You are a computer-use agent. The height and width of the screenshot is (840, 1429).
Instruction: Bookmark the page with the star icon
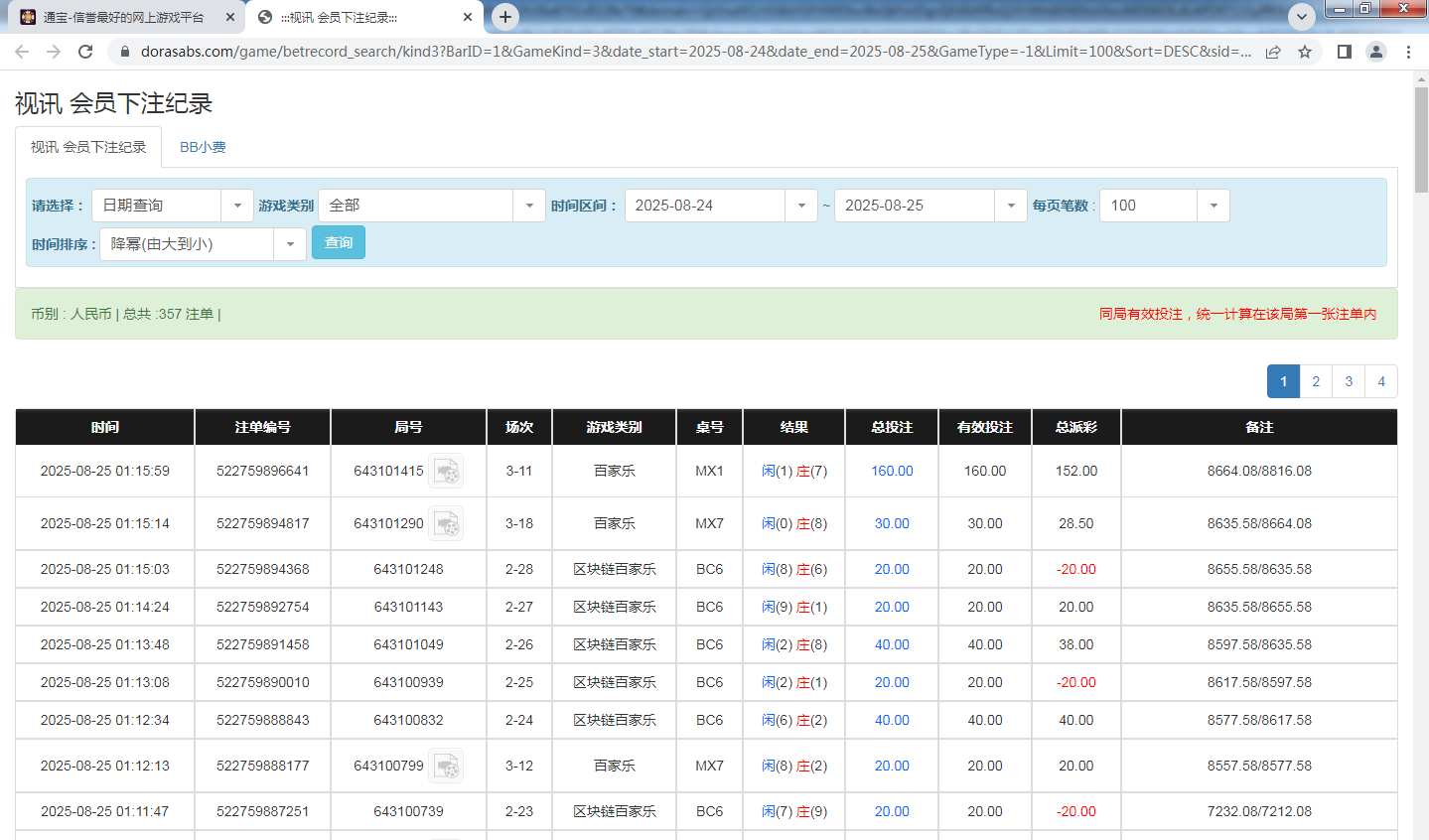click(1306, 51)
